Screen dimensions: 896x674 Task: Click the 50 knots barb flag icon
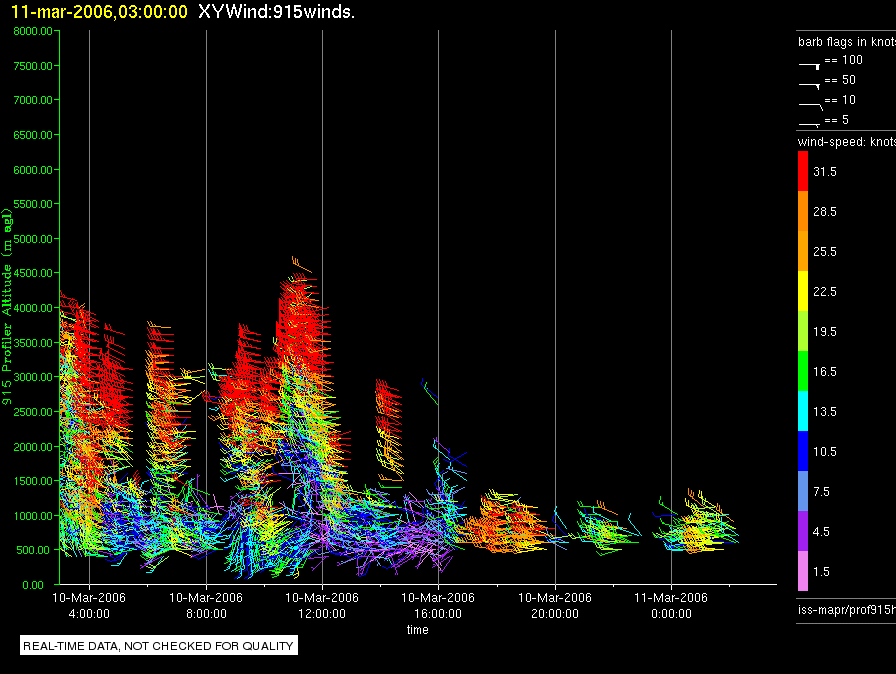809,86
